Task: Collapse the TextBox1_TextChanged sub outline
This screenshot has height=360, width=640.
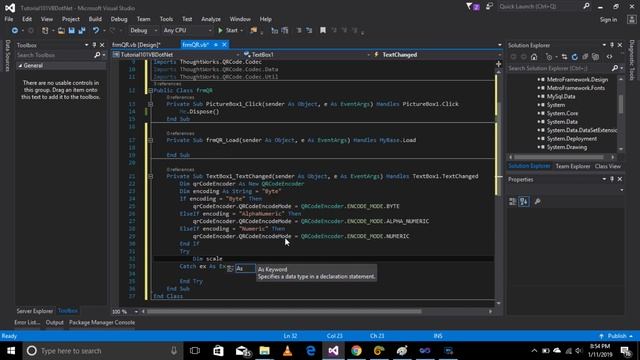Action: click(x=150, y=176)
